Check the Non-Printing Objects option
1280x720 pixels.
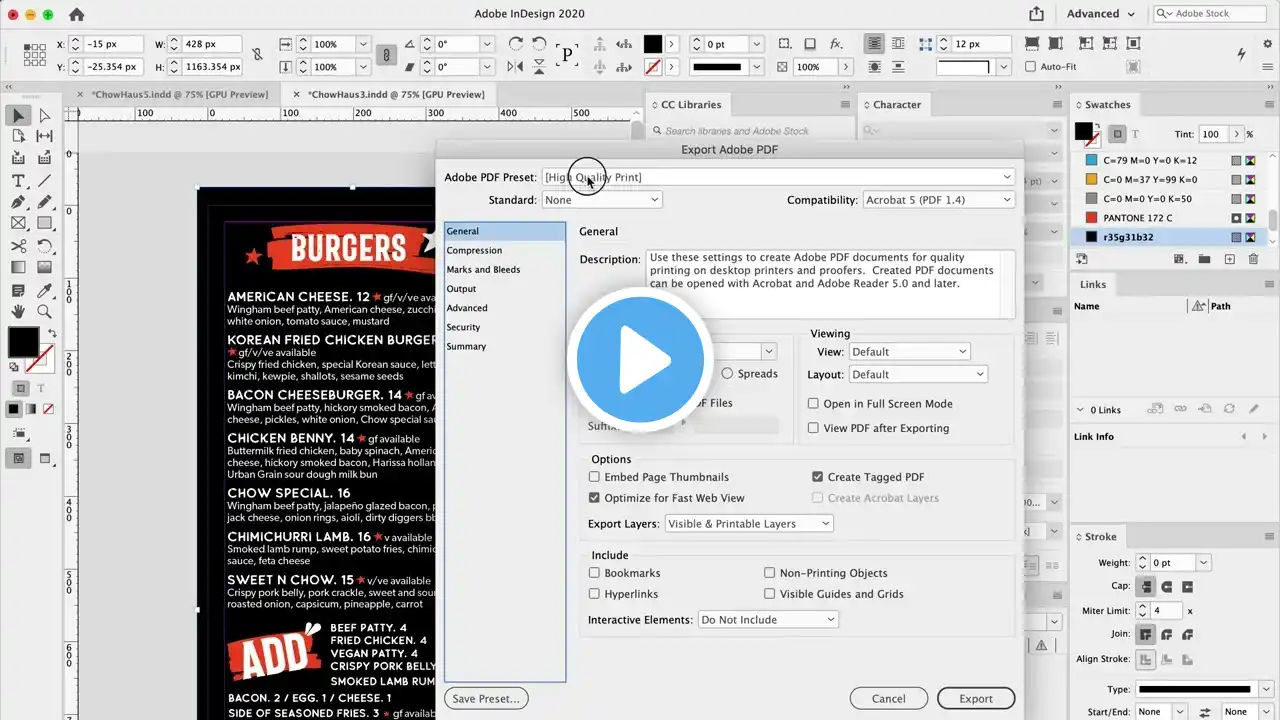[770, 573]
